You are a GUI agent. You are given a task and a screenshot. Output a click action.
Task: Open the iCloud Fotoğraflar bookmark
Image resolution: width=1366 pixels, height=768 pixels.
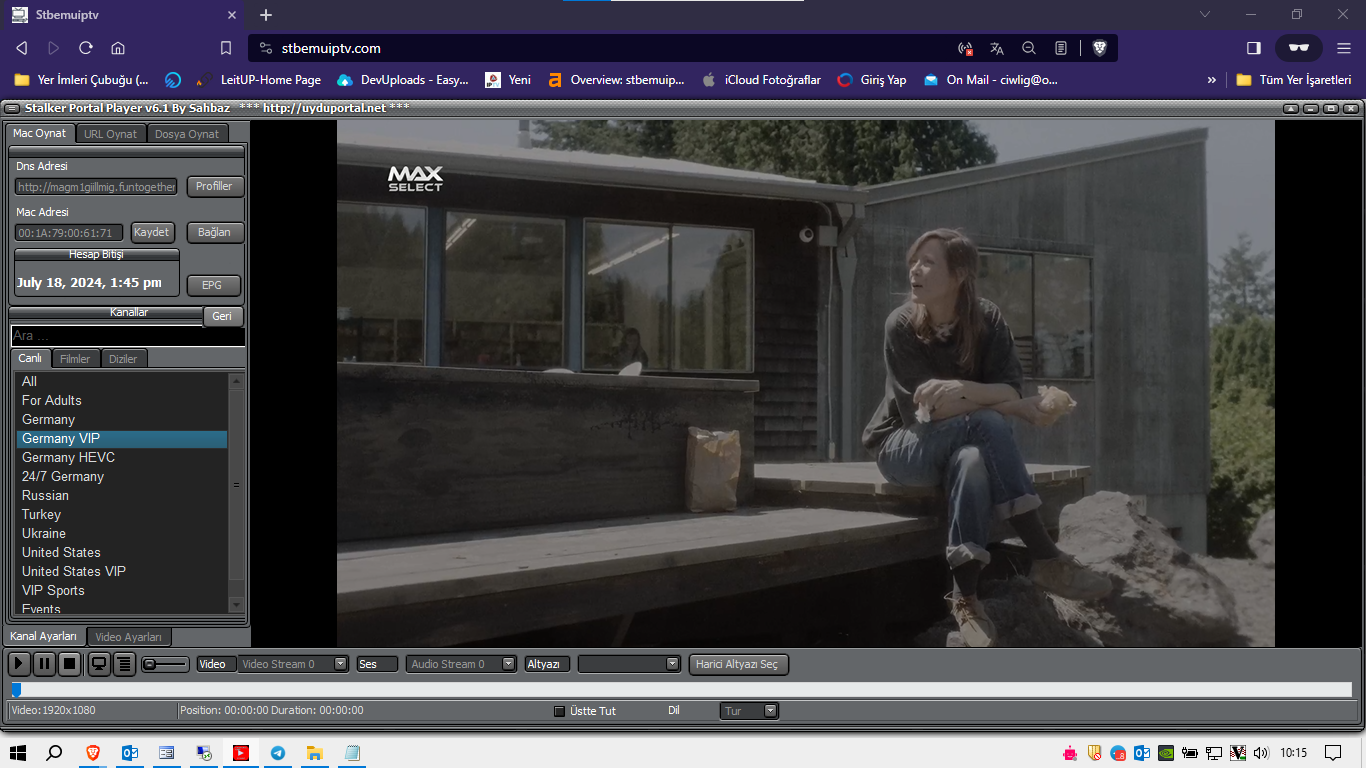click(762, 80)
